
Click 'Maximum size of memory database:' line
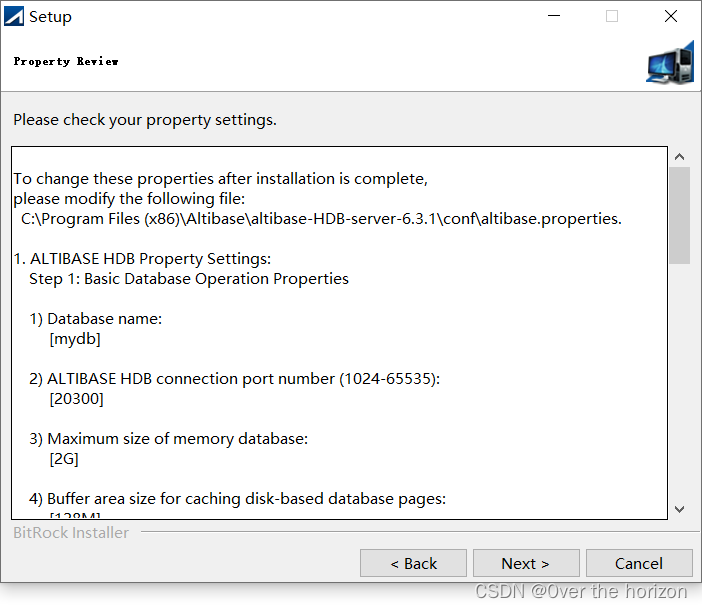point(169,439)
